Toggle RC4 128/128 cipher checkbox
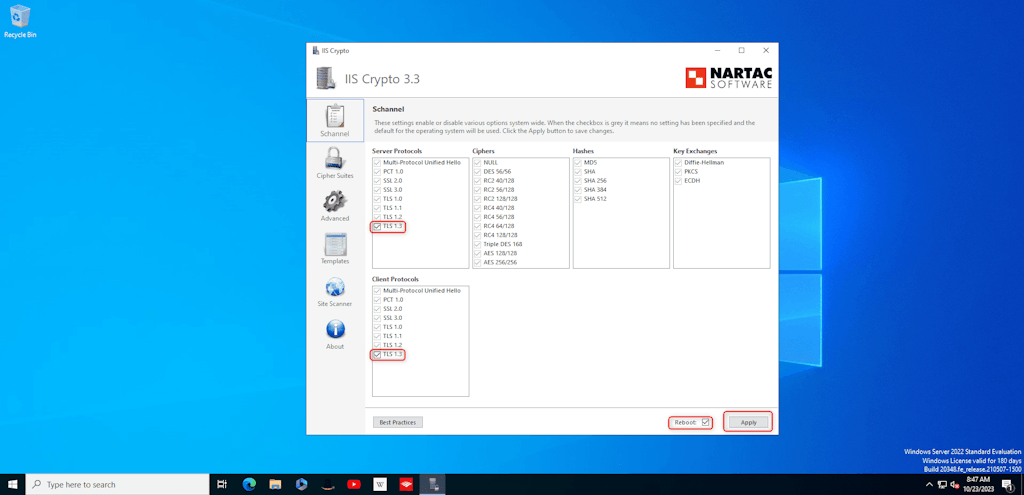The height and width of the screenshot is (495, 1024). tap(477, 235)
